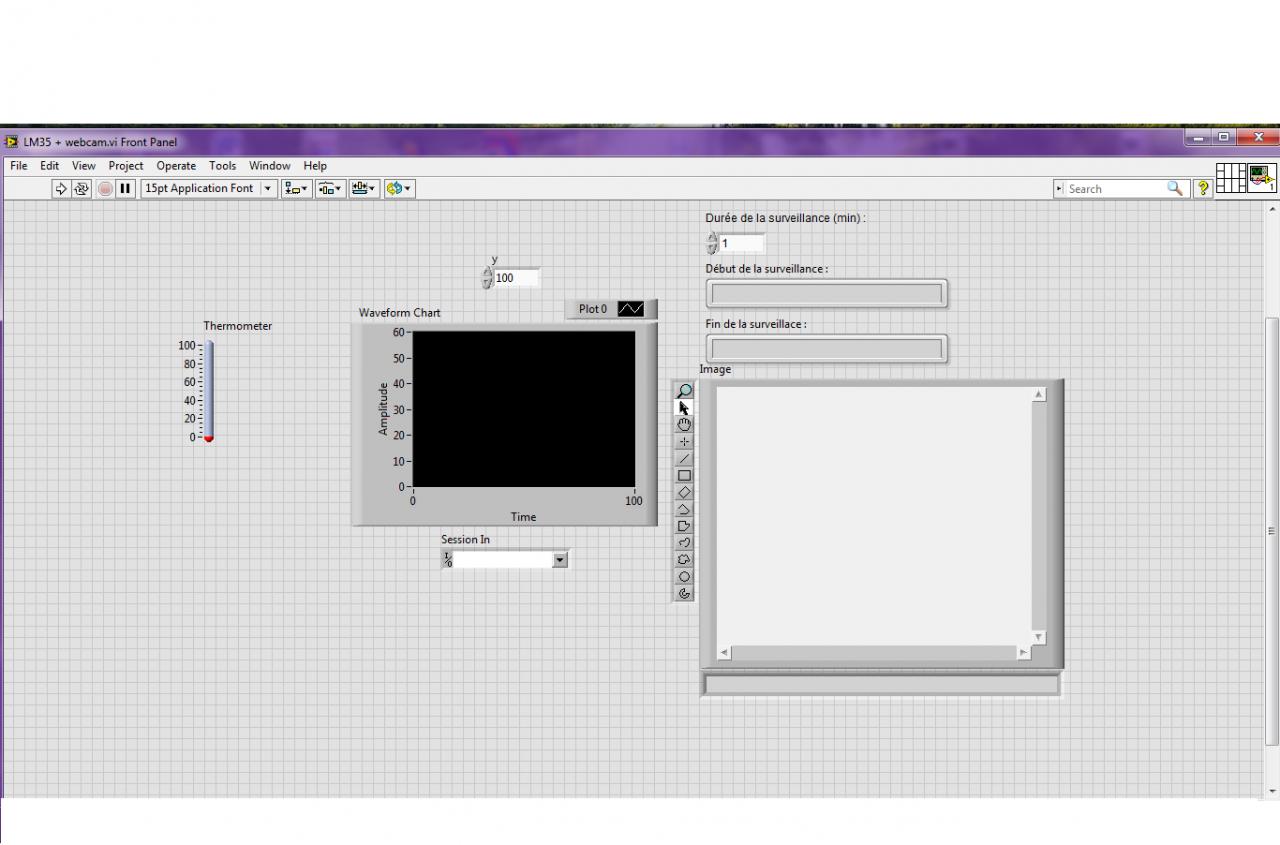
Task: Click the Pause button in toolbar
Action: [x=125, y=188]
